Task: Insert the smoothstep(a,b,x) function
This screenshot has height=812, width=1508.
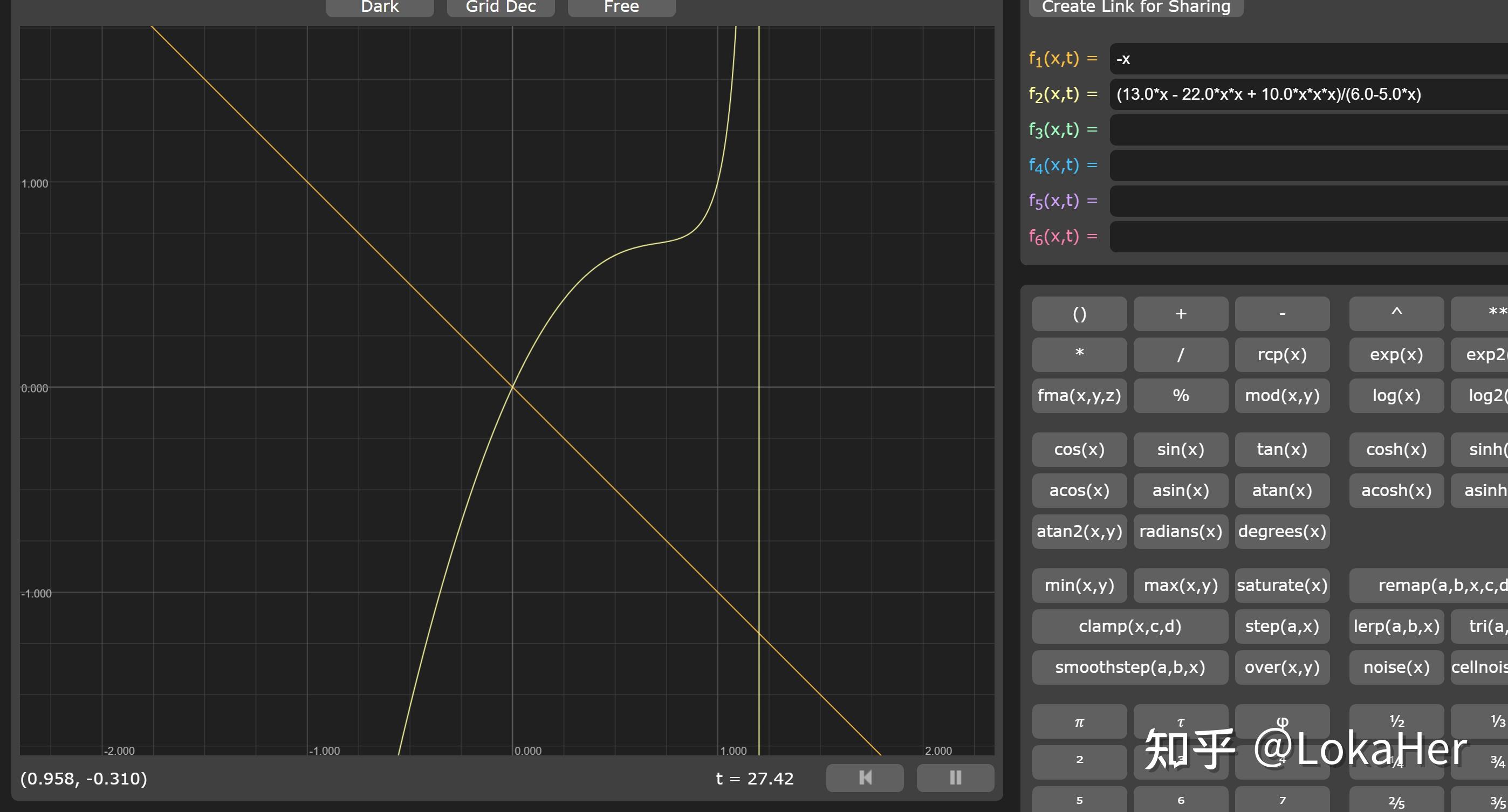Action: coord(1129,667)
